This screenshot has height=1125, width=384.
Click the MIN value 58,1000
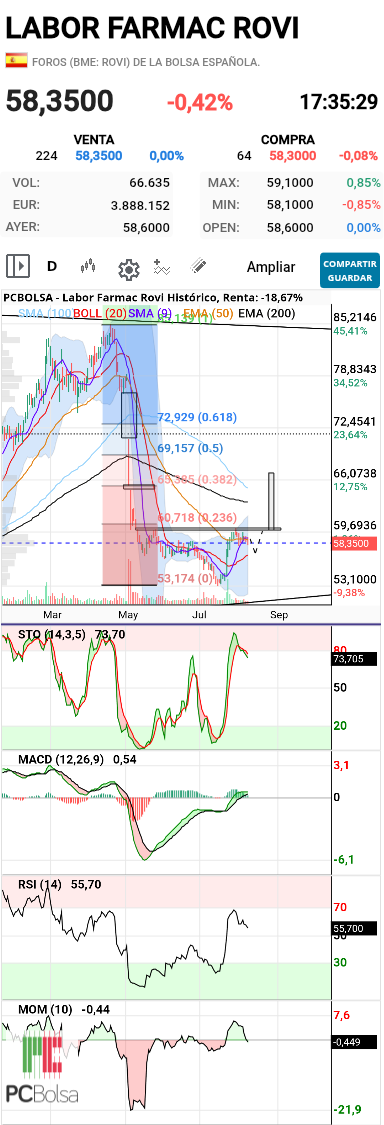pos(289,205)
